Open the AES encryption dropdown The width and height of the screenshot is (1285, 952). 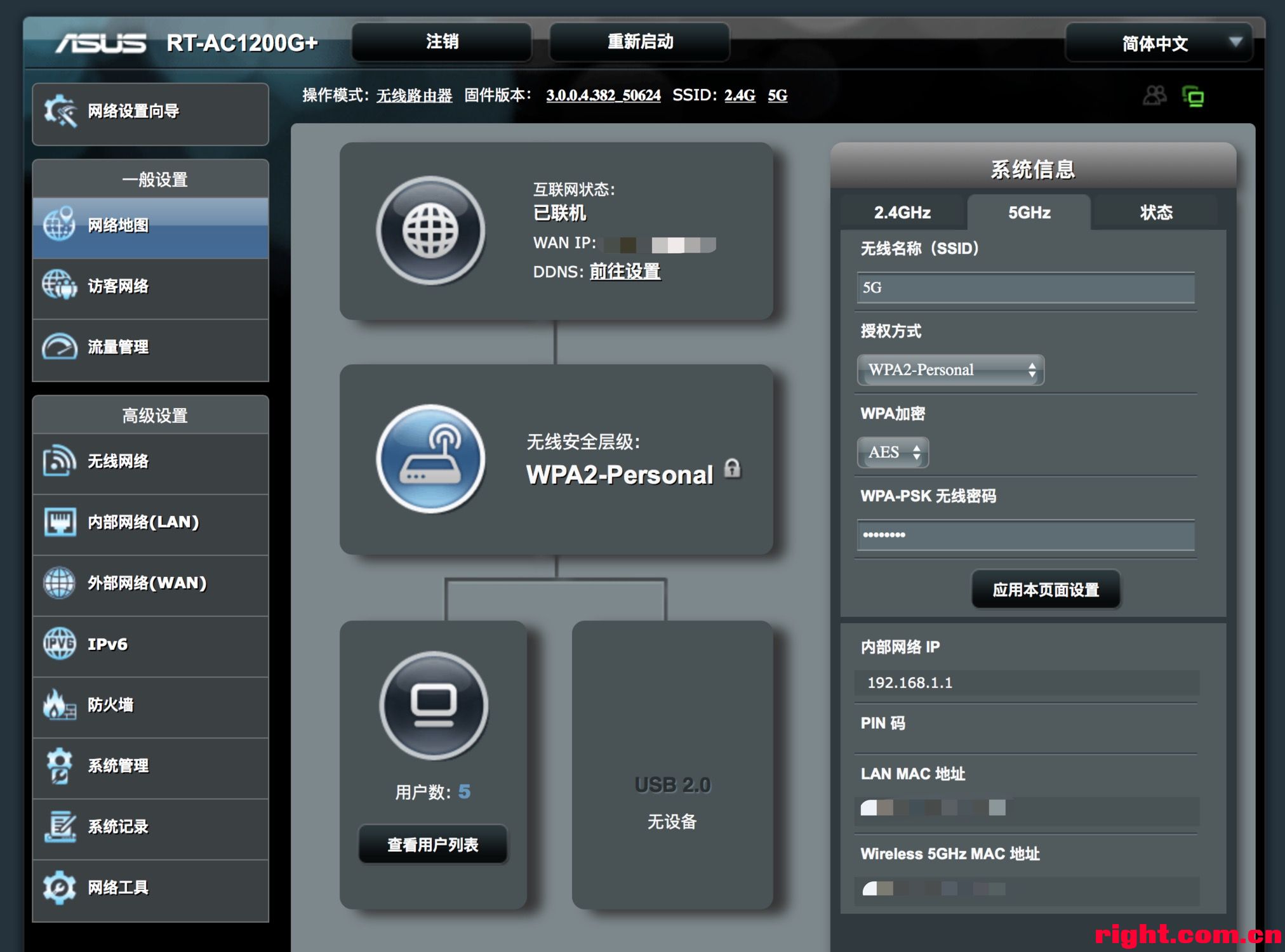coord(893,453)
